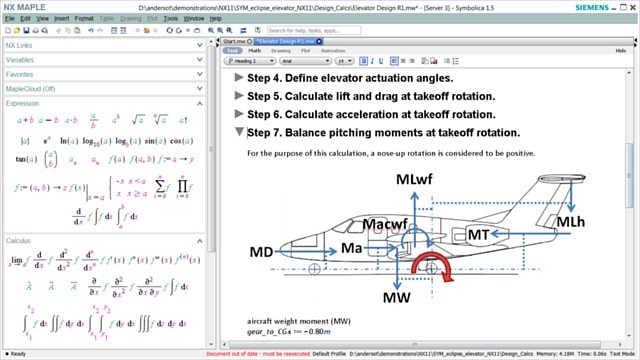Apply italic formatting with I icon

[372, 61]
